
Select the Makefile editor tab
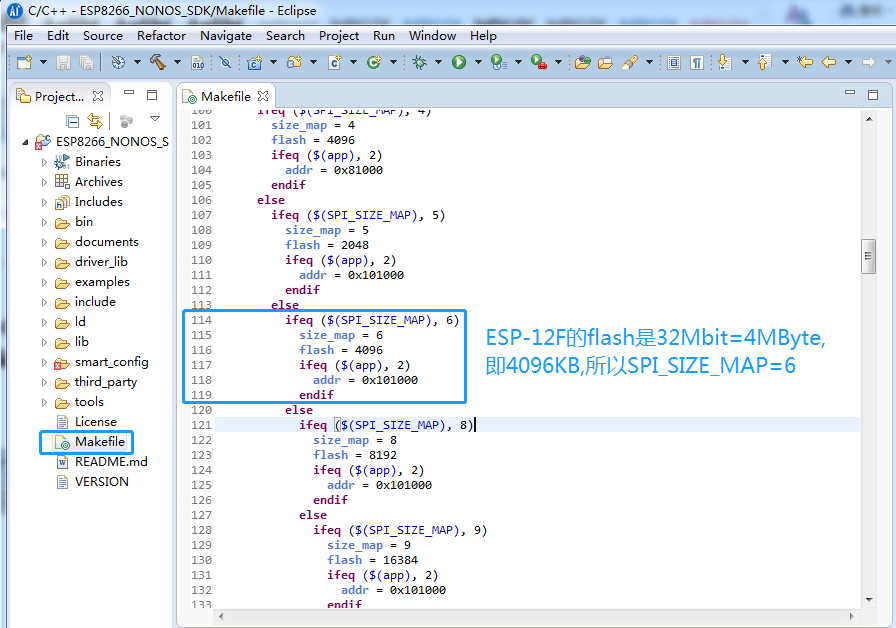[x=226, y=97]
